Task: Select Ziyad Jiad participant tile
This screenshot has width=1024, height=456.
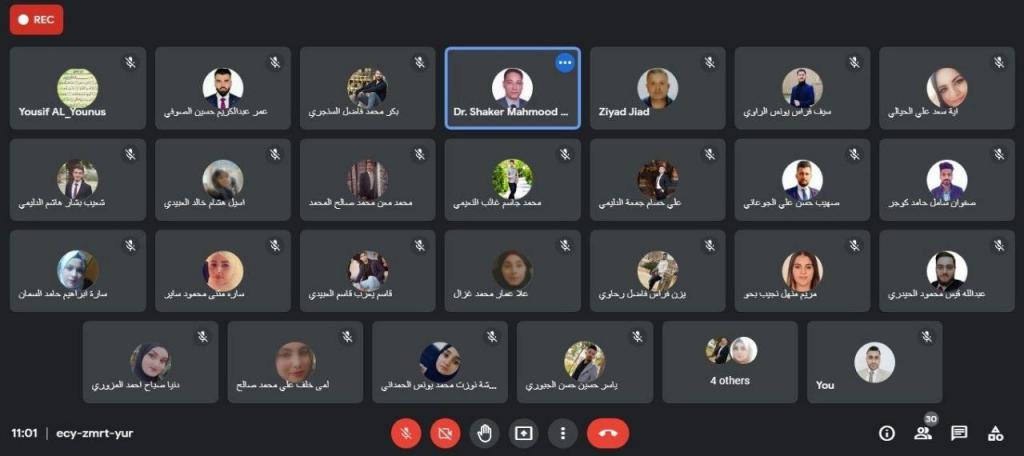Action: click(x=657, y=88)
